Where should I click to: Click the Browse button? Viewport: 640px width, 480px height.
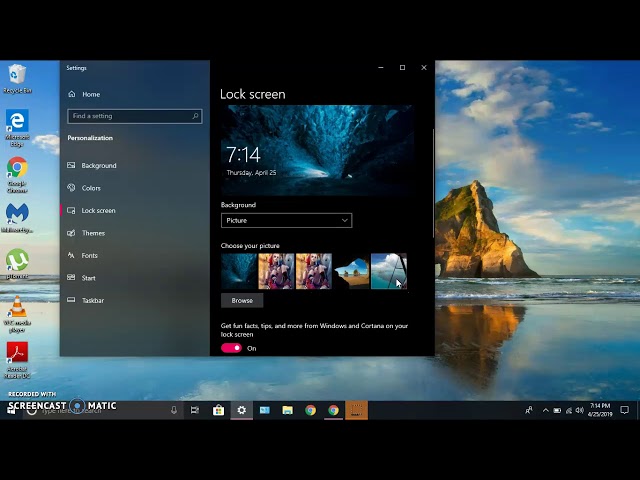(242, 300)
